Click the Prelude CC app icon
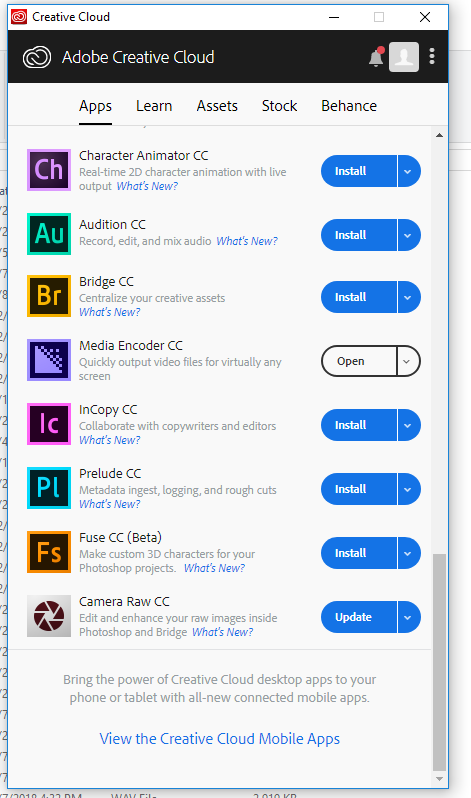 click(x=49, y=488)
